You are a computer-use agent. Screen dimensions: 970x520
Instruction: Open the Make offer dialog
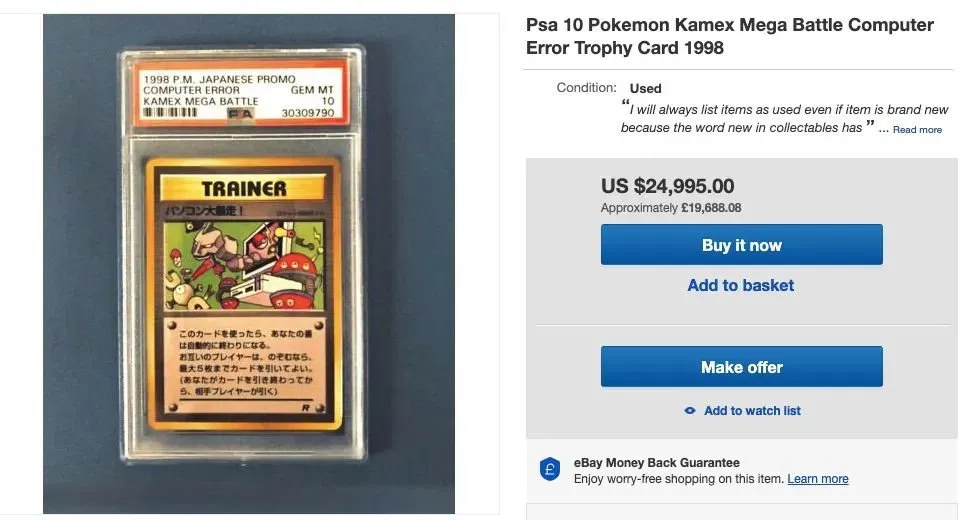click(741, 367)
